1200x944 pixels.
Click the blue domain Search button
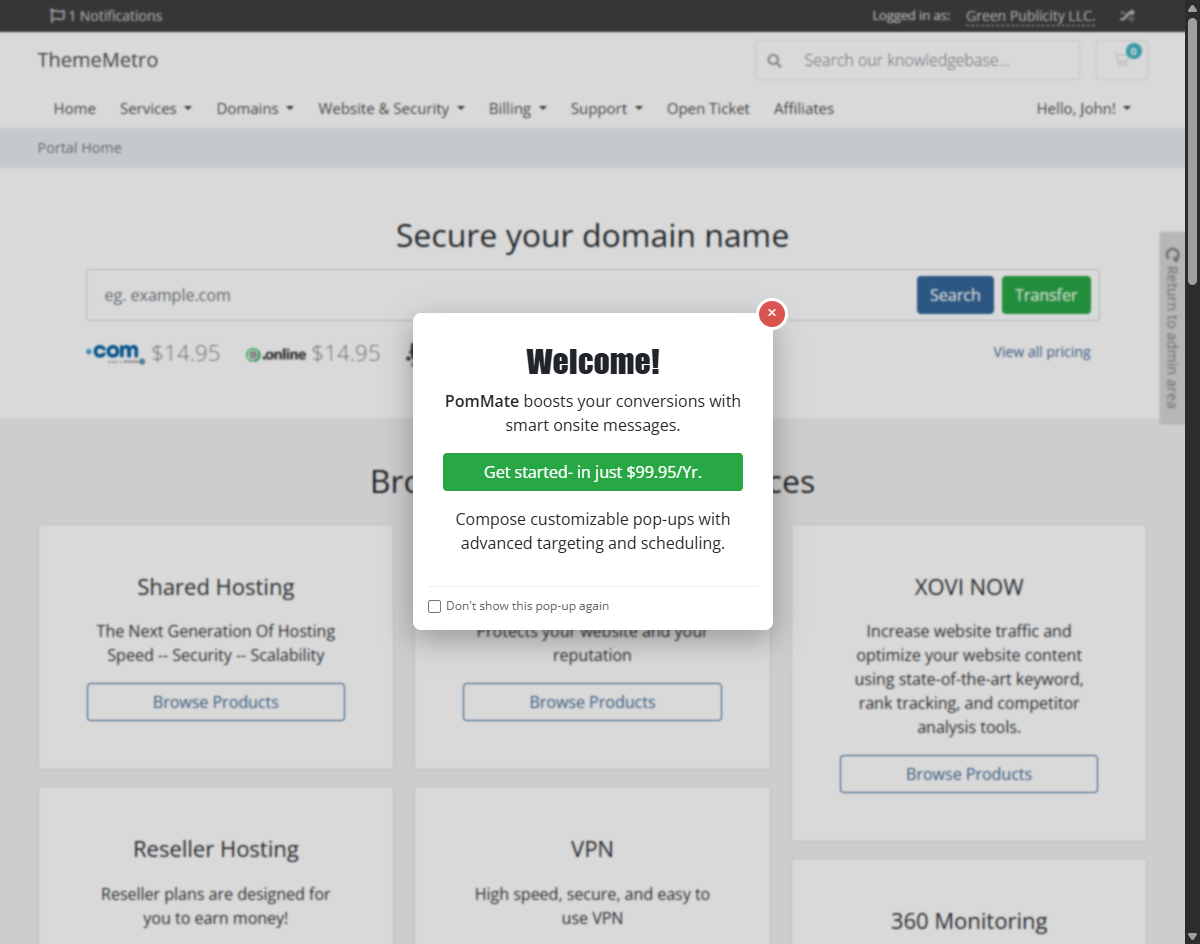pyautogui.click(x=955, y=295)
